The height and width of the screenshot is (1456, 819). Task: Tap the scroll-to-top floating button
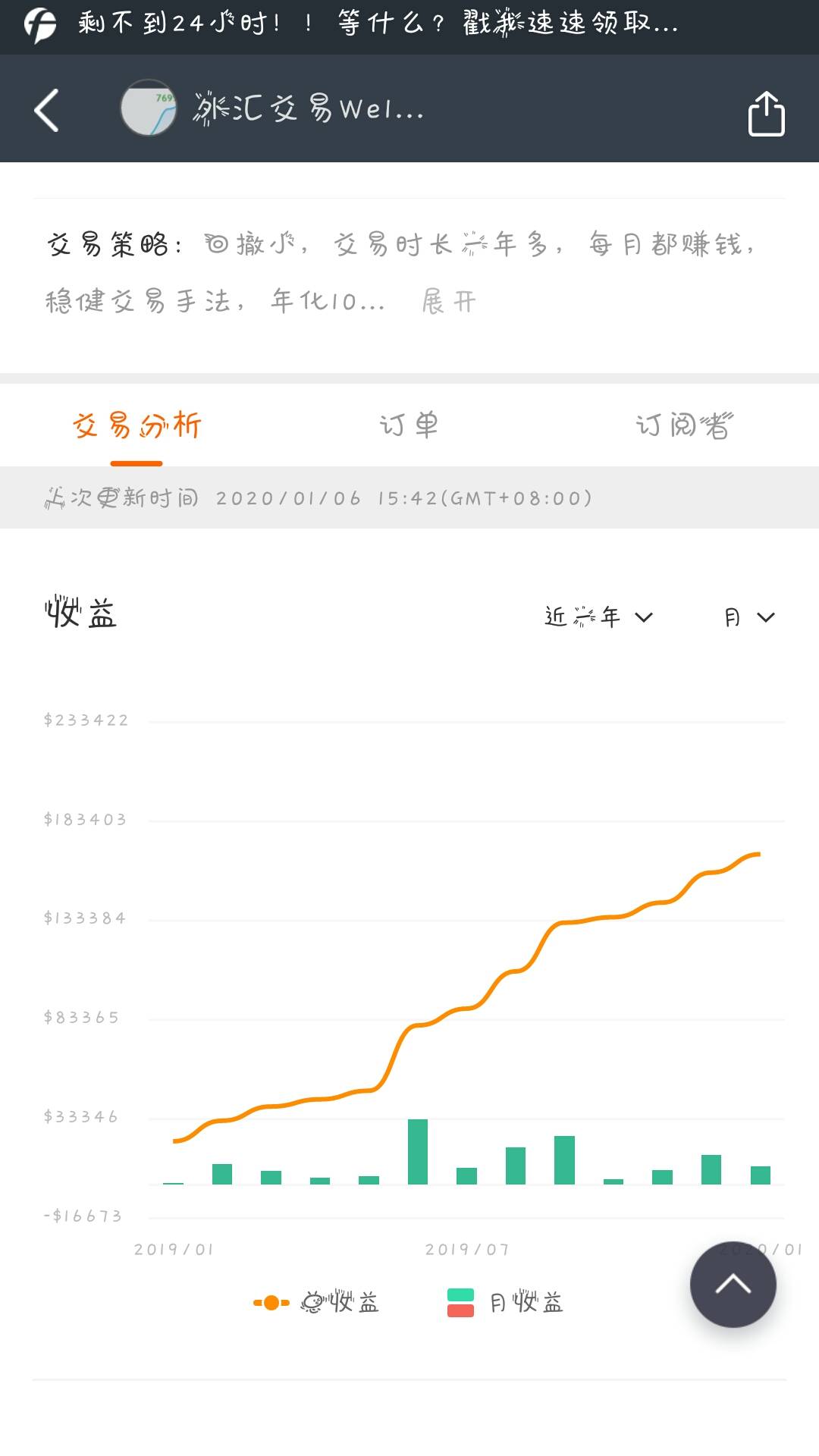(x=733, y=1285)
